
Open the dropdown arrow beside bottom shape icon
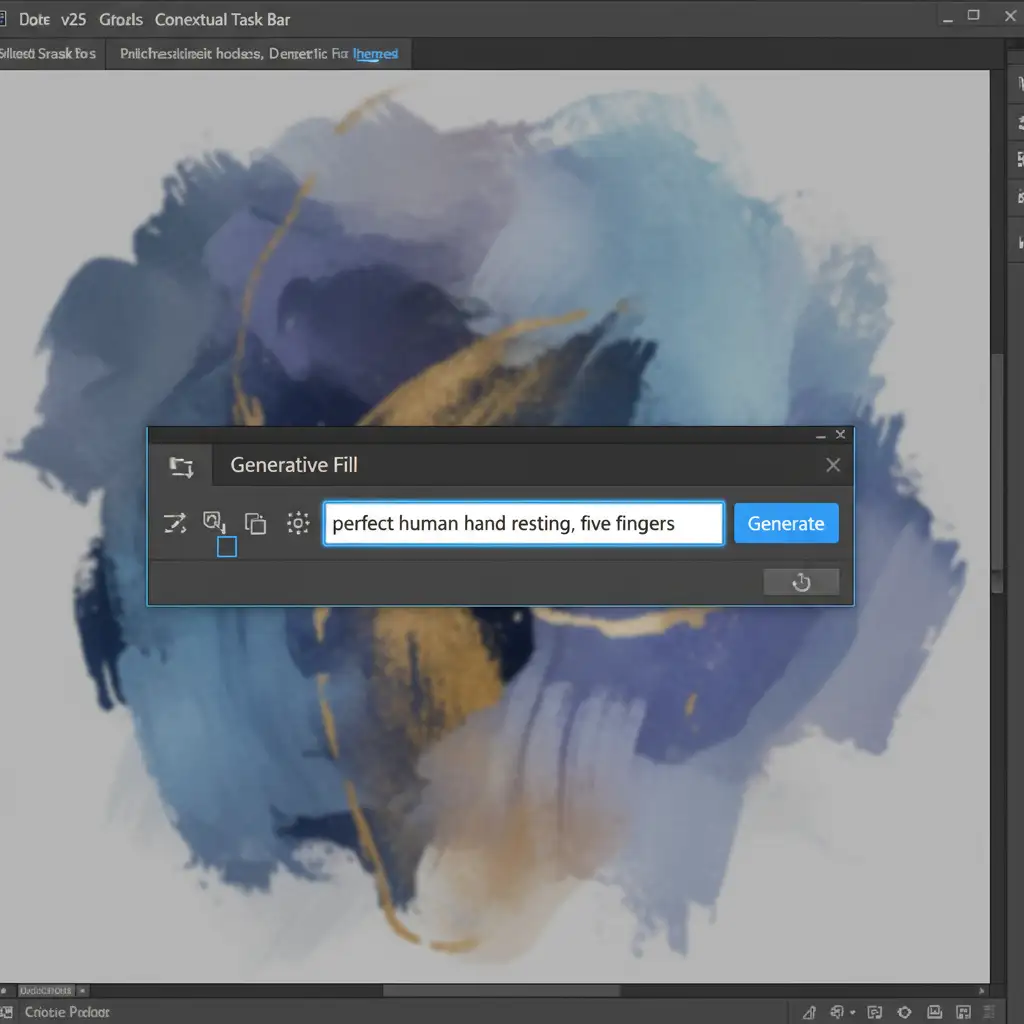[851, 1012]
